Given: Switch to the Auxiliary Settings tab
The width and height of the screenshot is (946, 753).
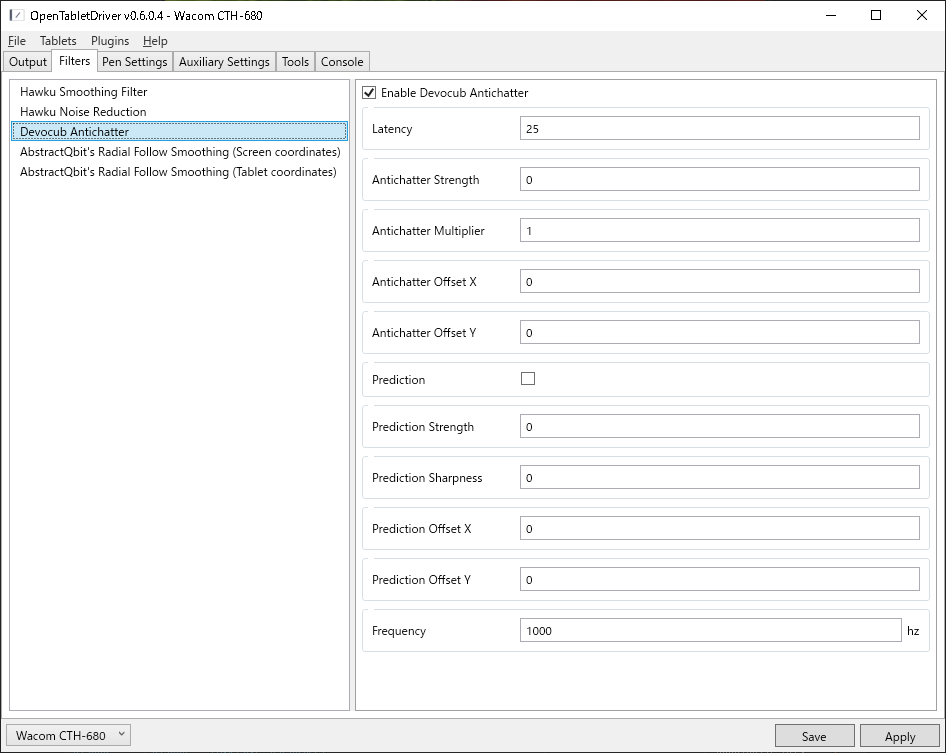Looking at the screenshot, I should coord(224,62).
